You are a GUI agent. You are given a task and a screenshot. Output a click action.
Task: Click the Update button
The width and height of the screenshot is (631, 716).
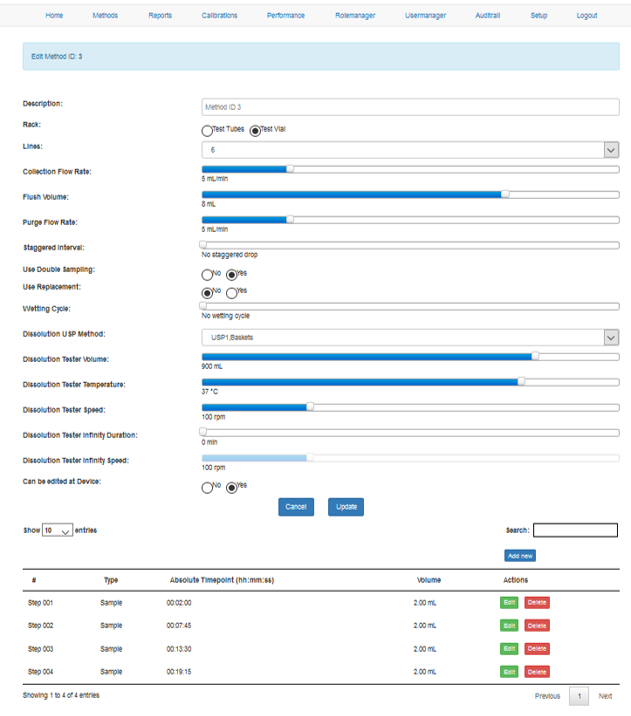pyautogui.click(x=346, y=507)
